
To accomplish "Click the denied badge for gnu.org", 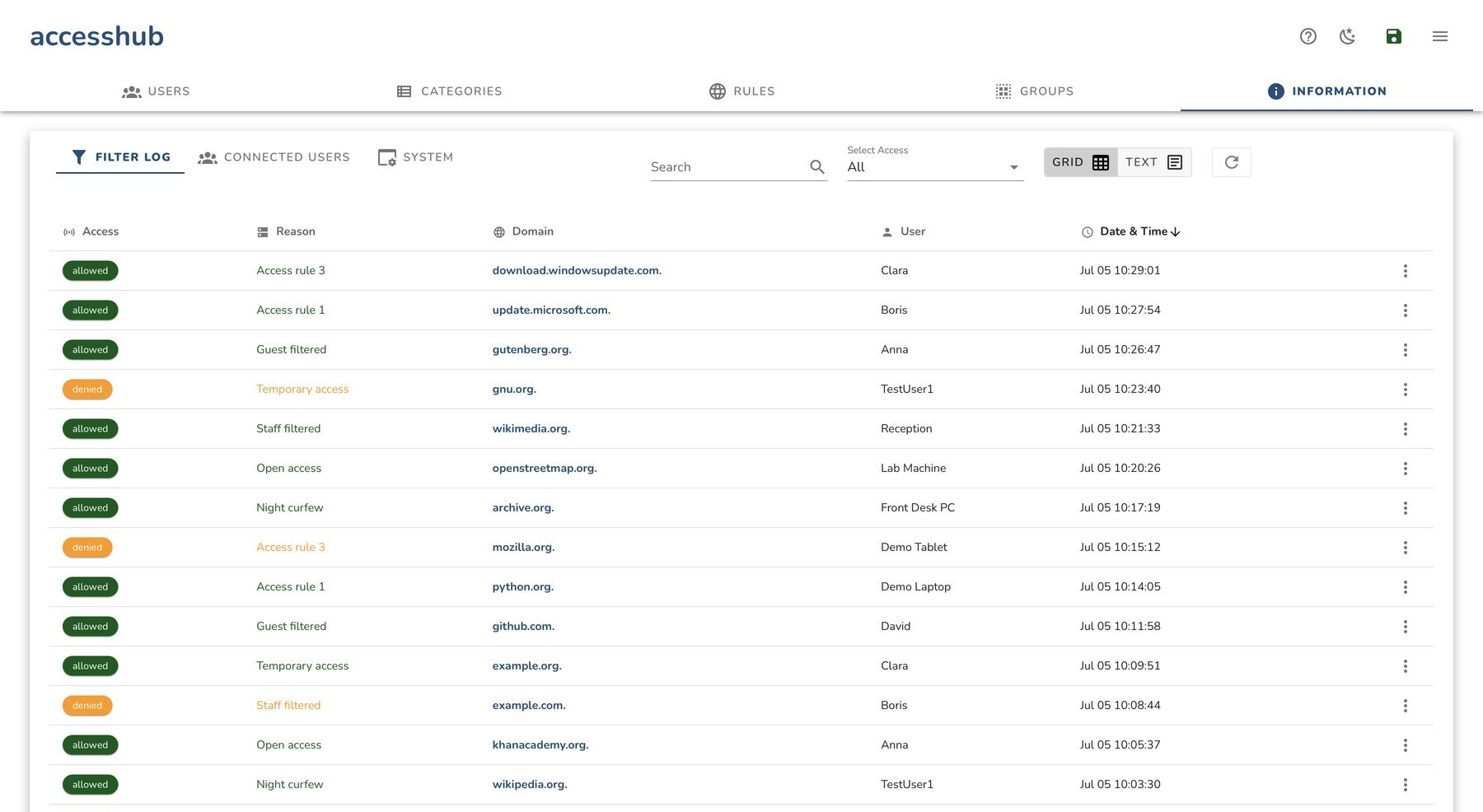I will [x=87, y=390].
